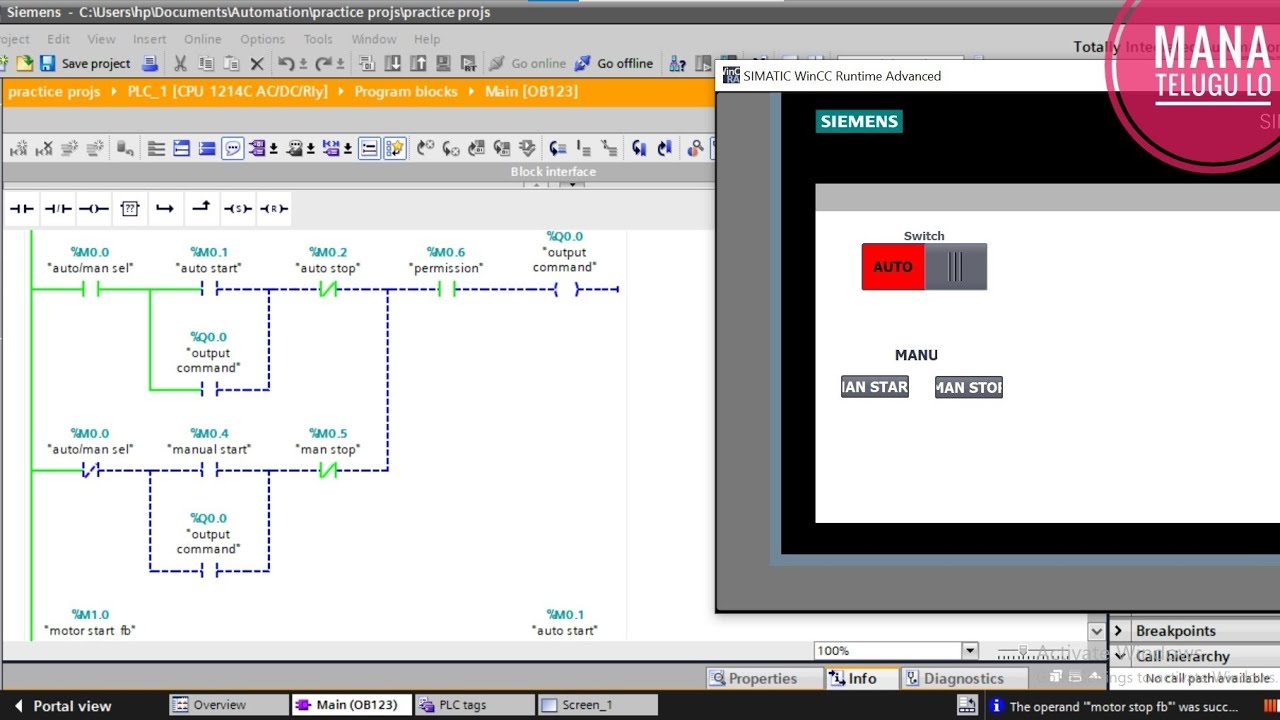
Task: Insert a normally open contact
Action: tap(21, 208)
